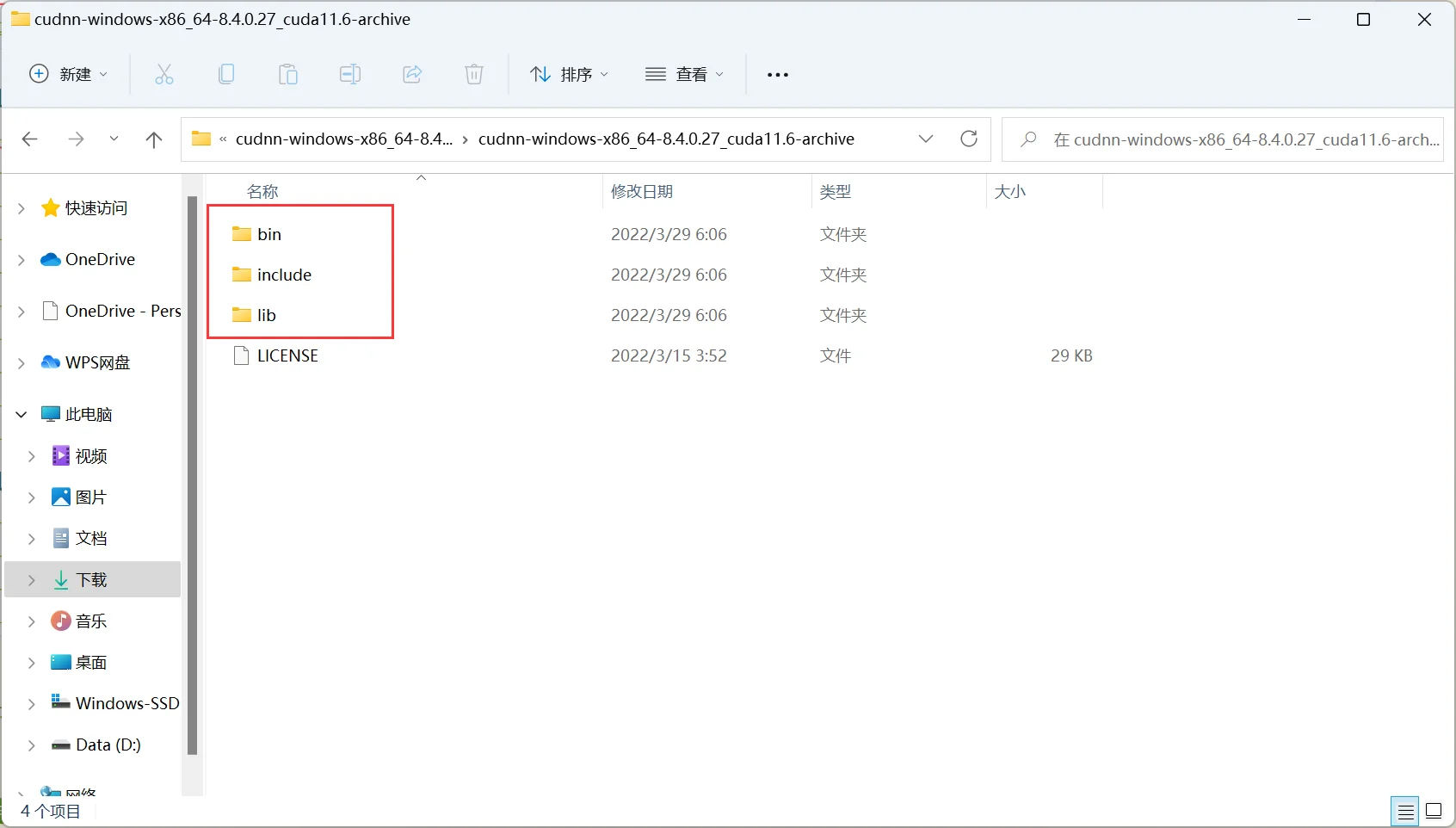
Task: Select the bin folder
Action: click(x=269, y=234)
